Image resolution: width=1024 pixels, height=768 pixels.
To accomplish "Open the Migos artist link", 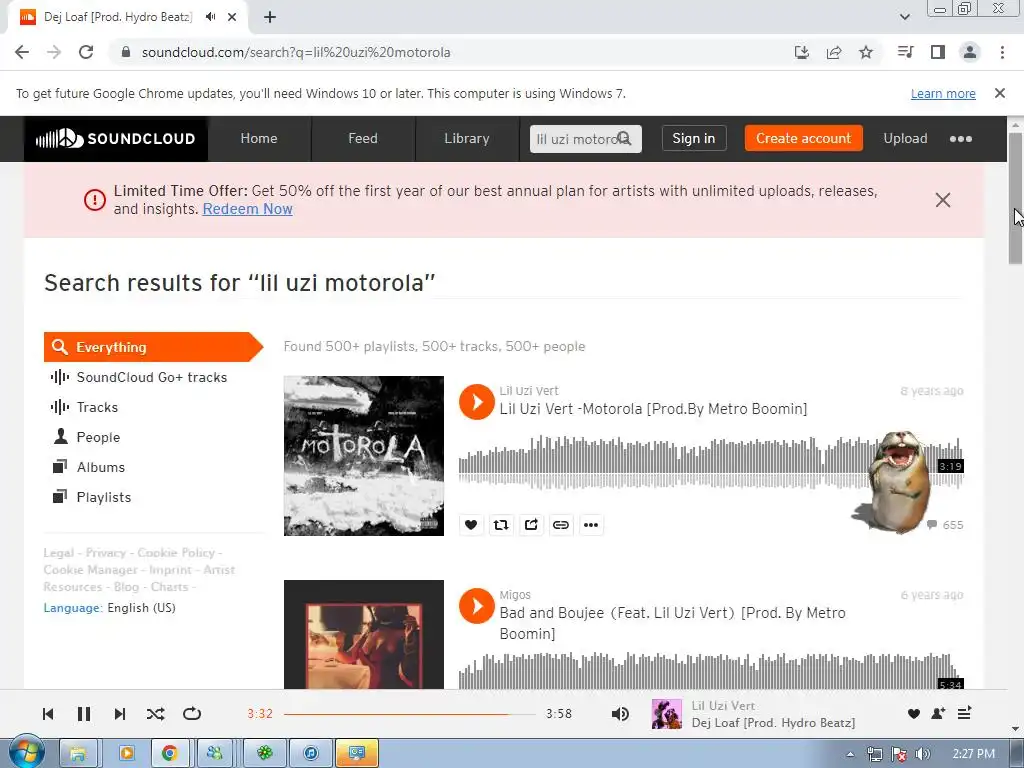I will point(515,595).
